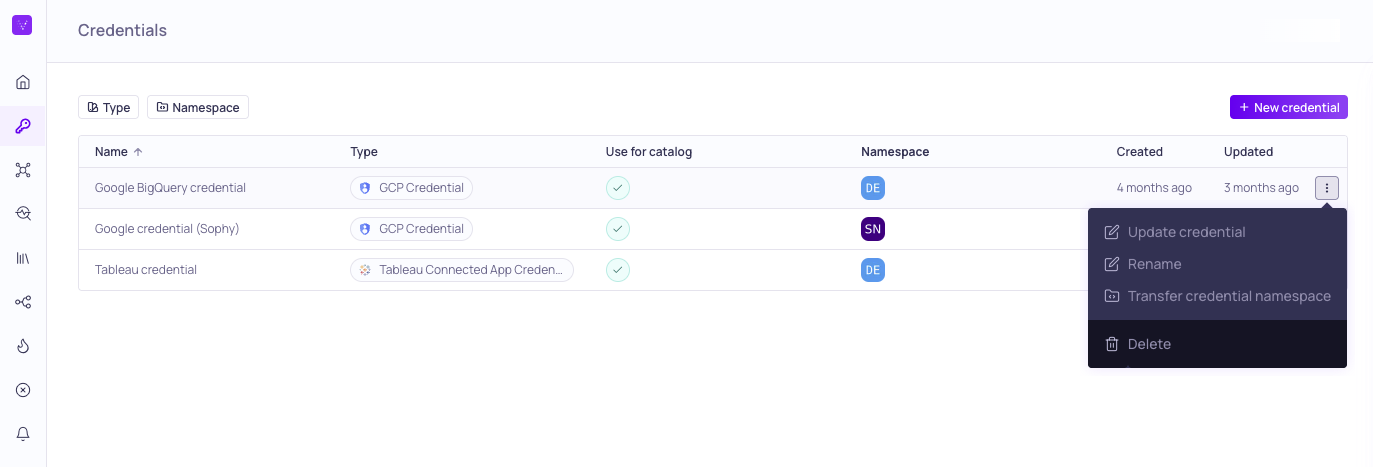Open the lineage graph sidebar icon
Viewport: 1373px width, 467px height.
(23, 302)
